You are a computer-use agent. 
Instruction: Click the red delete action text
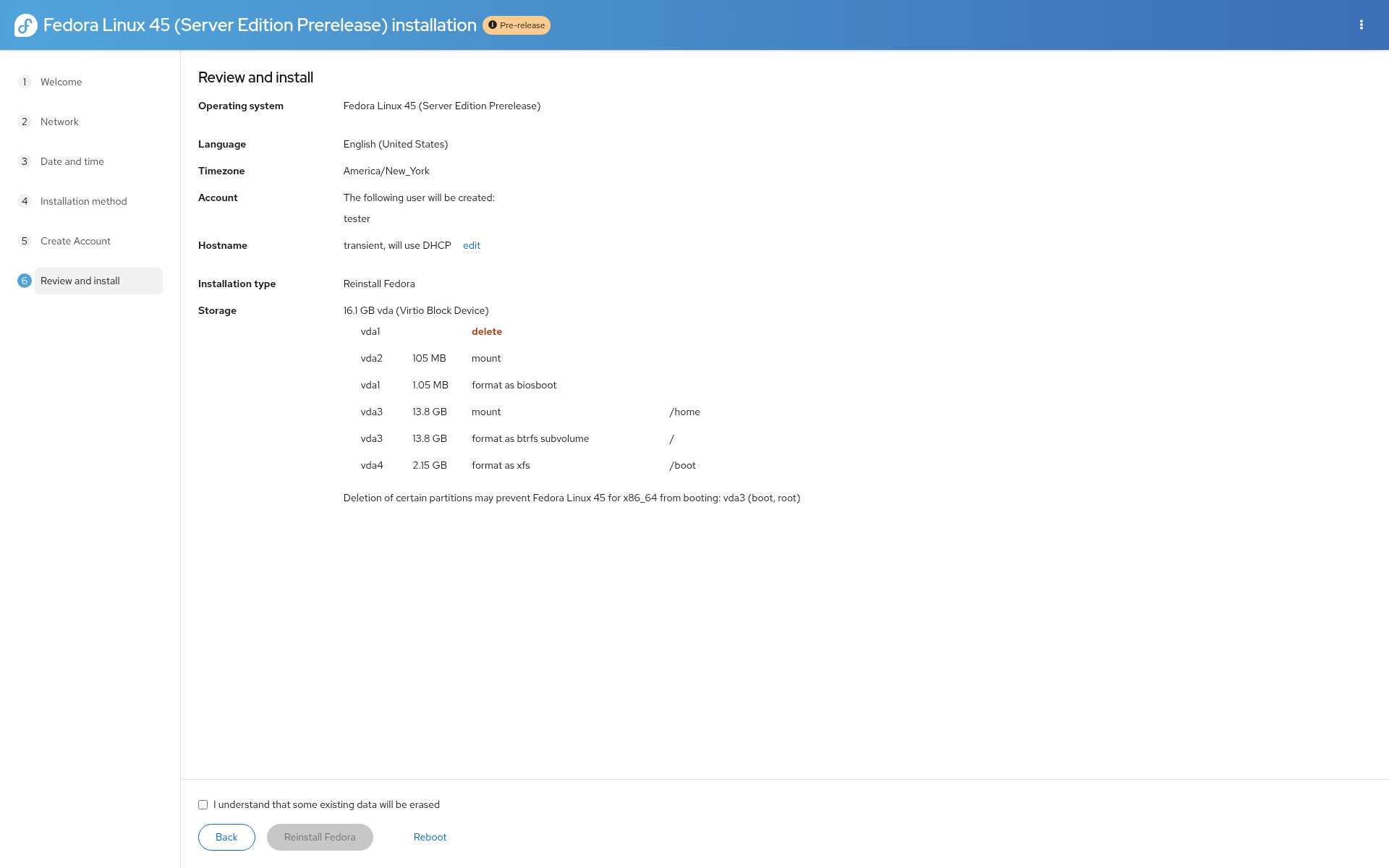(487, 331)
